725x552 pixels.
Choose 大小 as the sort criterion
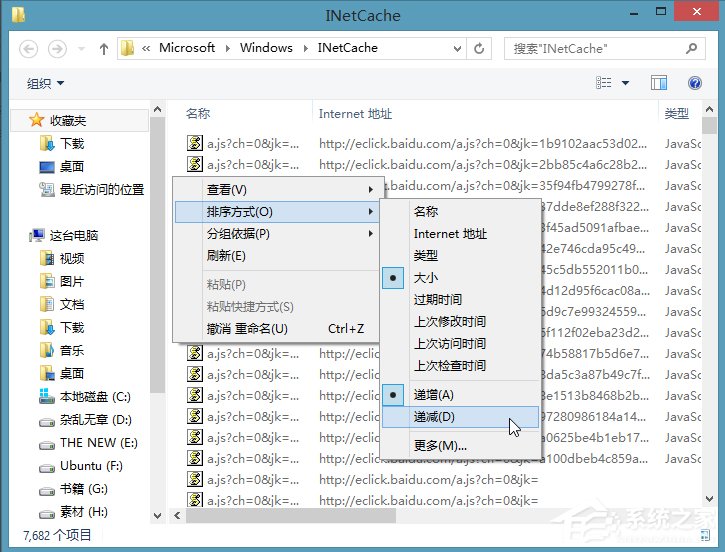[426, 277]
